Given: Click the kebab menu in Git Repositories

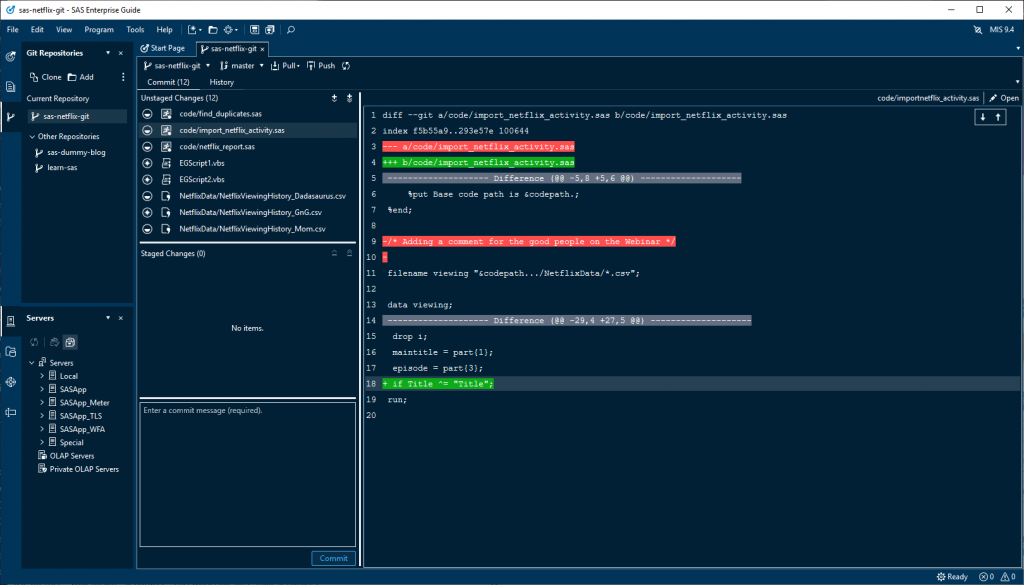Looking at the screenshot, I should 123,77.
